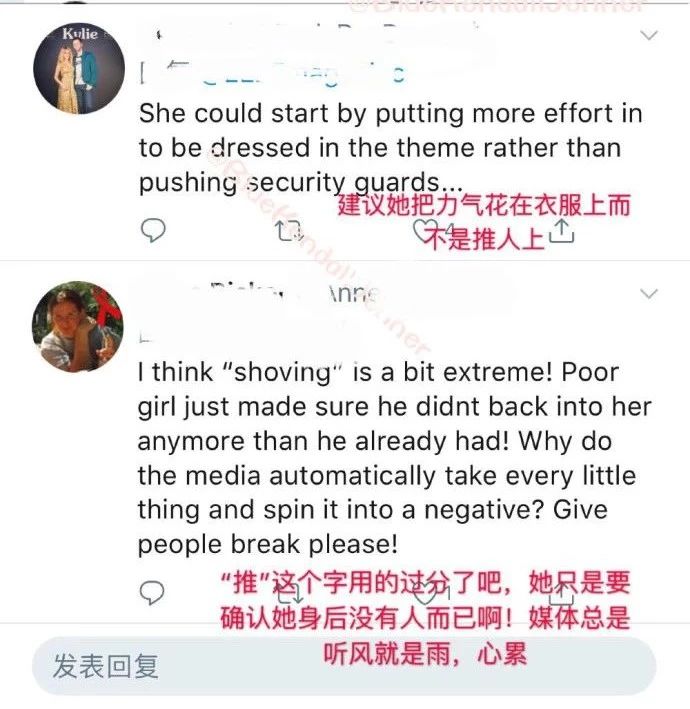Retweet the security guards tweet

(x=289, y=231)
